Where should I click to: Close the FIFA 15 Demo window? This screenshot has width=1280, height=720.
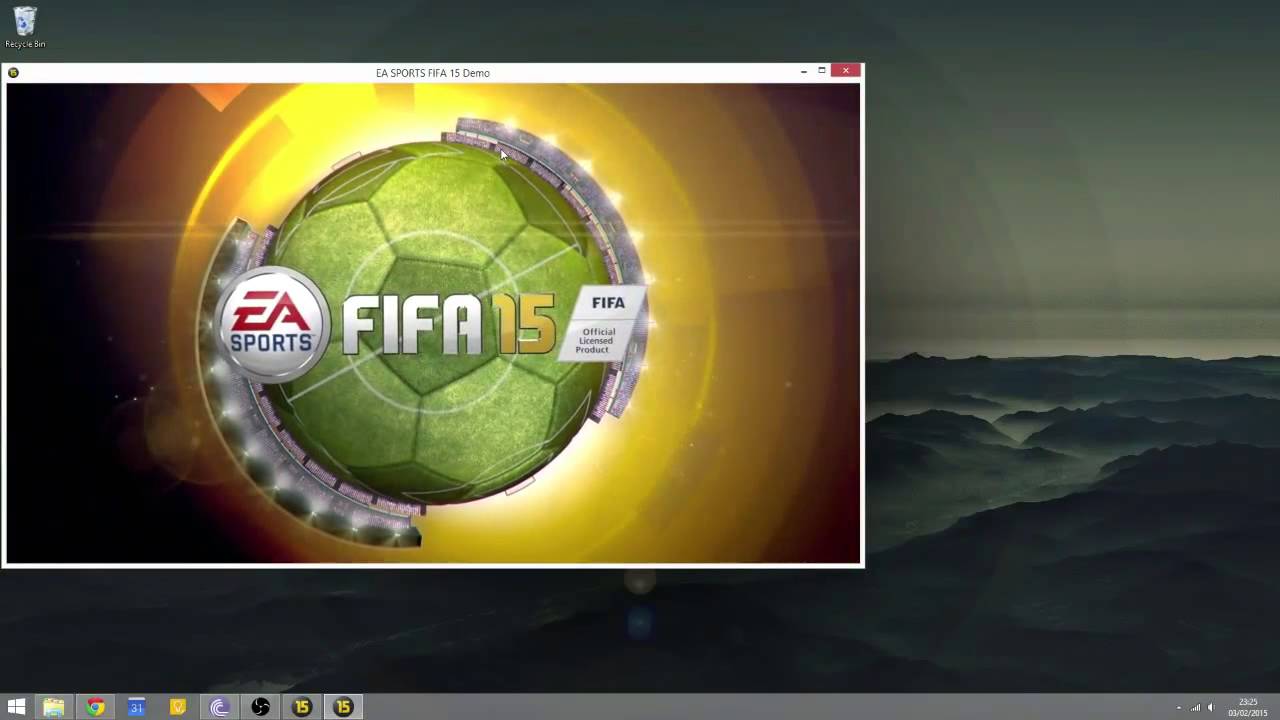coord(846,71)
